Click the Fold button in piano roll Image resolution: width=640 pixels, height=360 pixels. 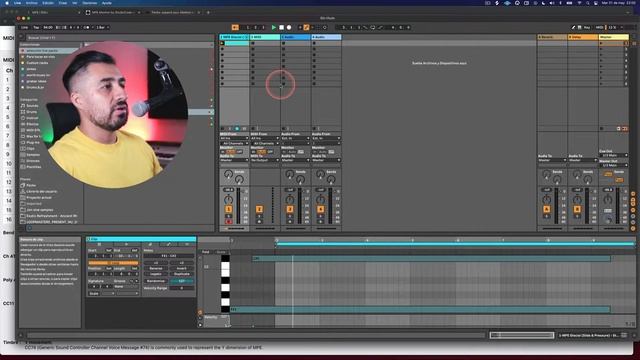coord(206,252)
